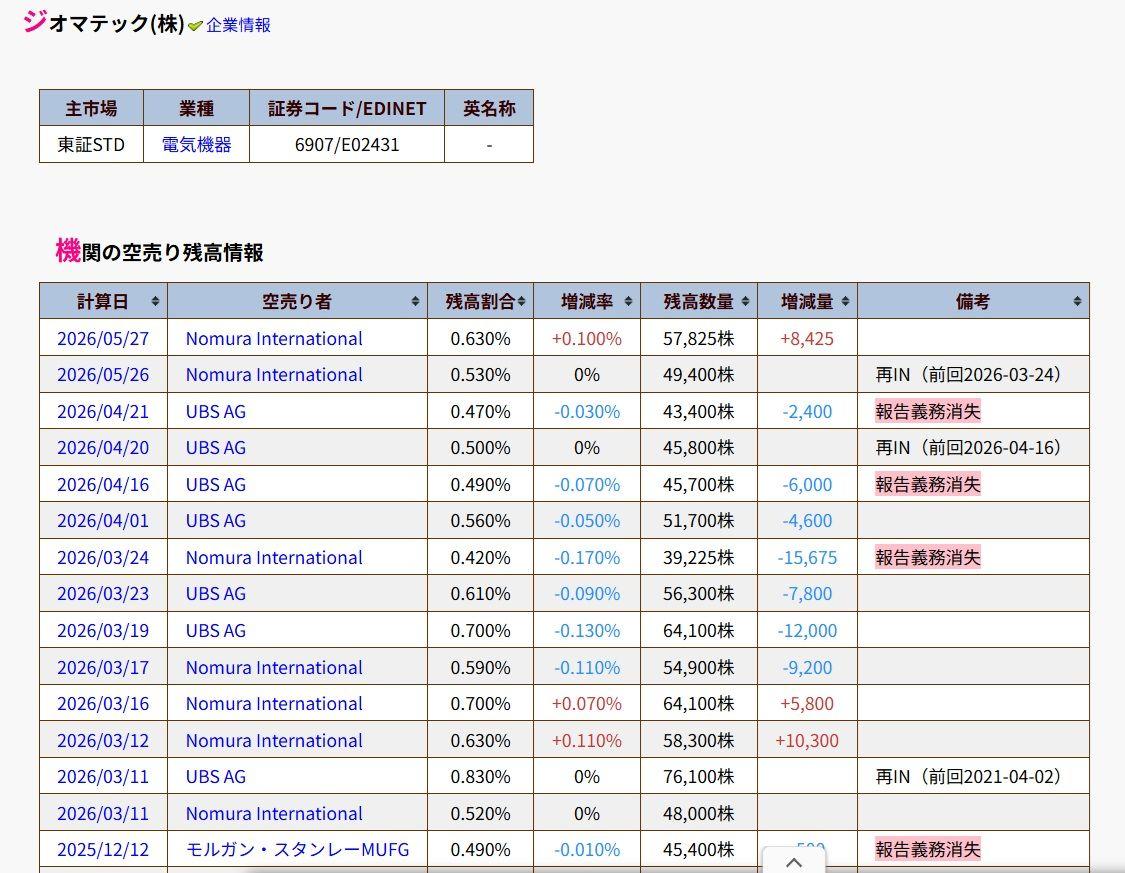Click the +8,425 change value
This screenshot has width=1125, height=873.
(x=807, y=339)
